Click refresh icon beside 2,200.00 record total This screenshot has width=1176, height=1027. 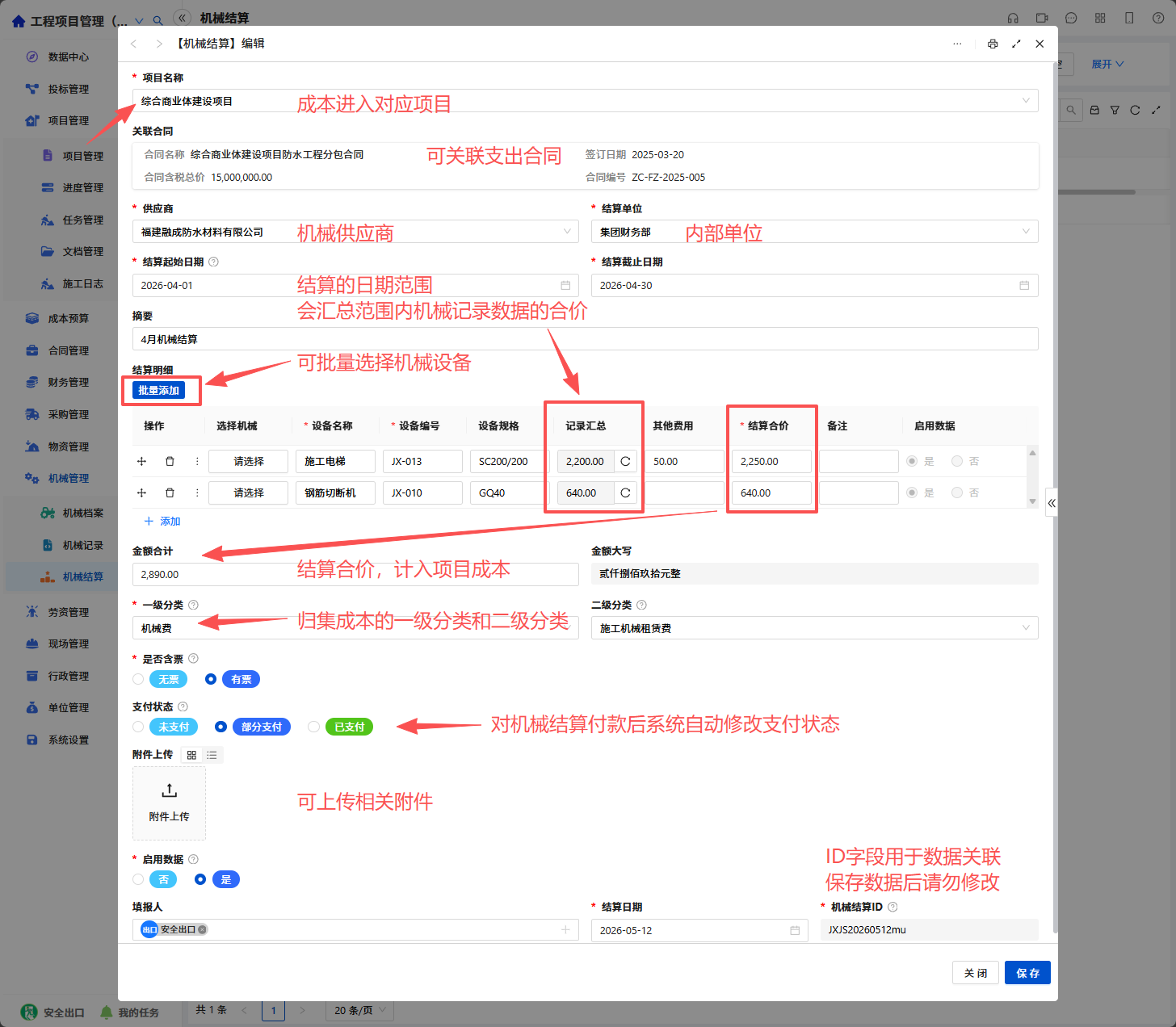625,461
